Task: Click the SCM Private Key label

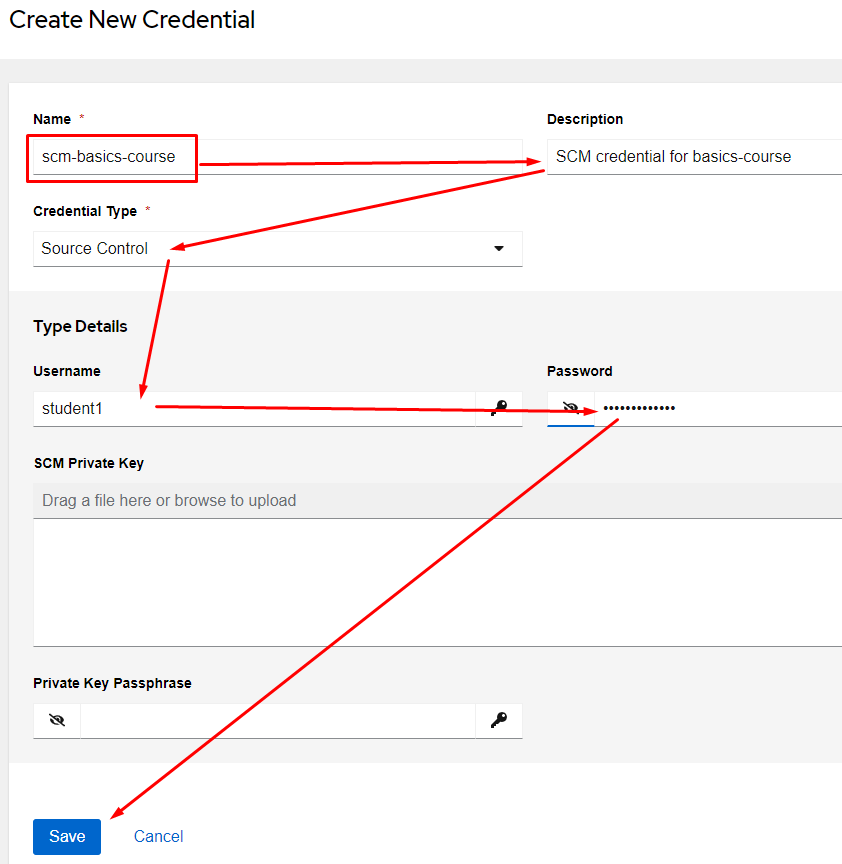Action: click(88, 463)
